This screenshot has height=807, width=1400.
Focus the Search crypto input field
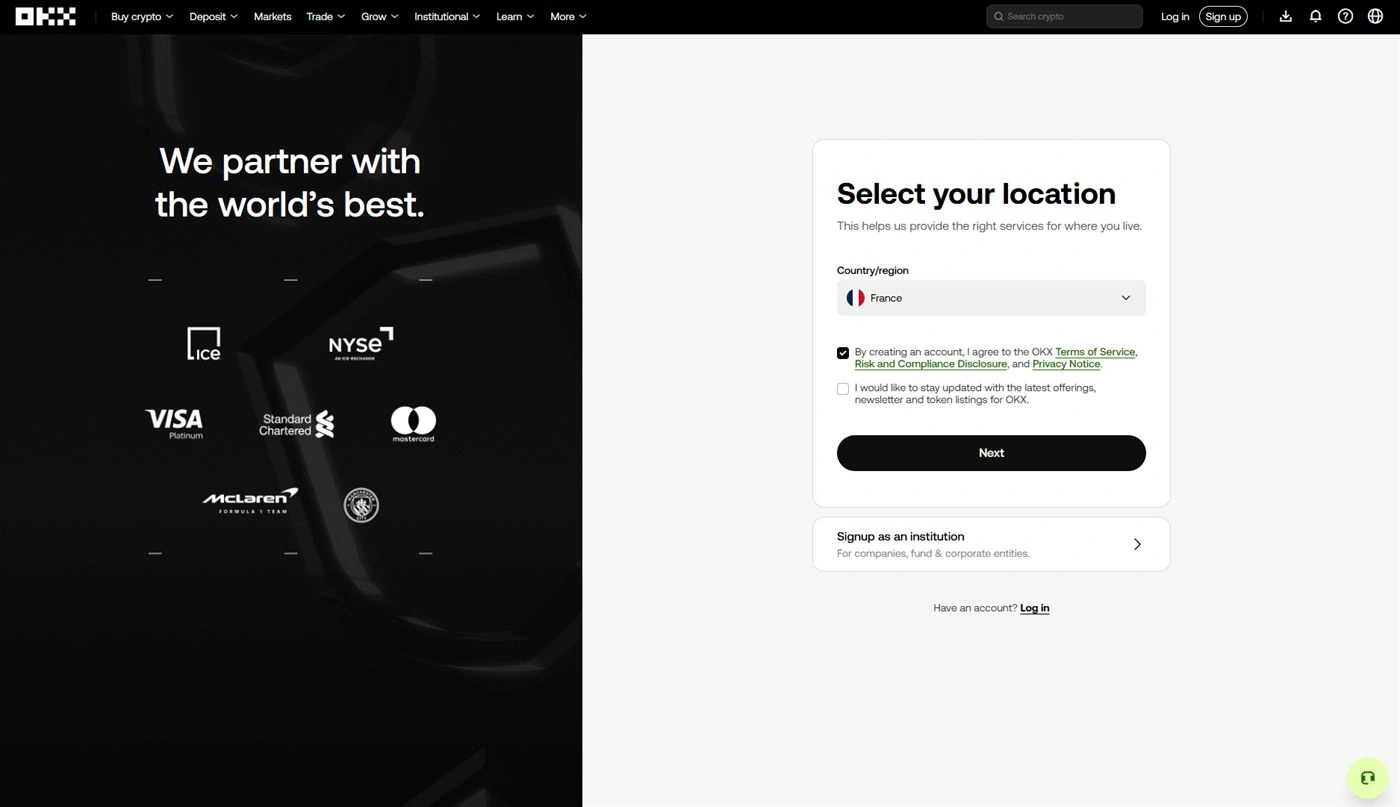tap(1064, 16)
